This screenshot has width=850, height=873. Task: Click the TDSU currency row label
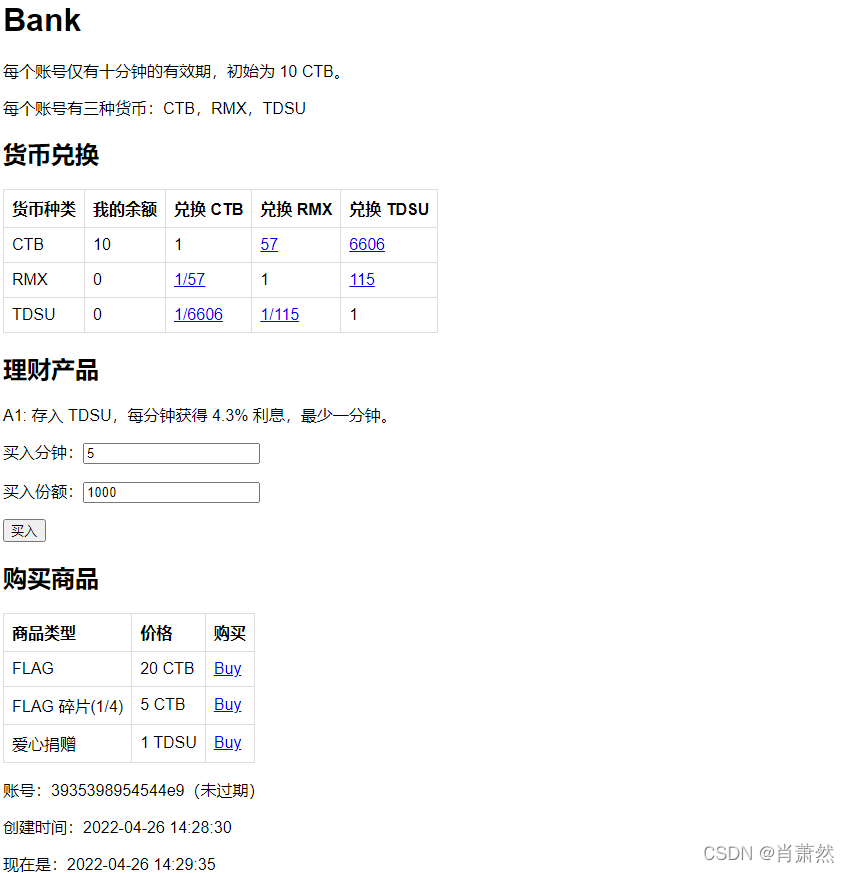click(x=34, y=315)
